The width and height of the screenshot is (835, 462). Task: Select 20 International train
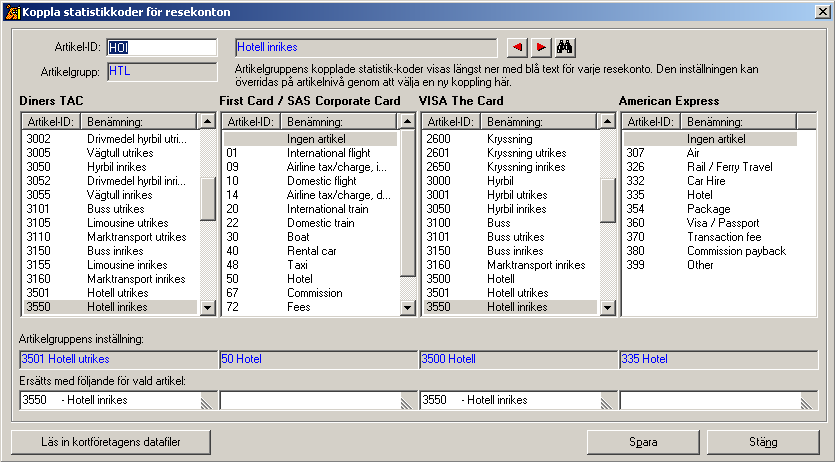point(310,209)
